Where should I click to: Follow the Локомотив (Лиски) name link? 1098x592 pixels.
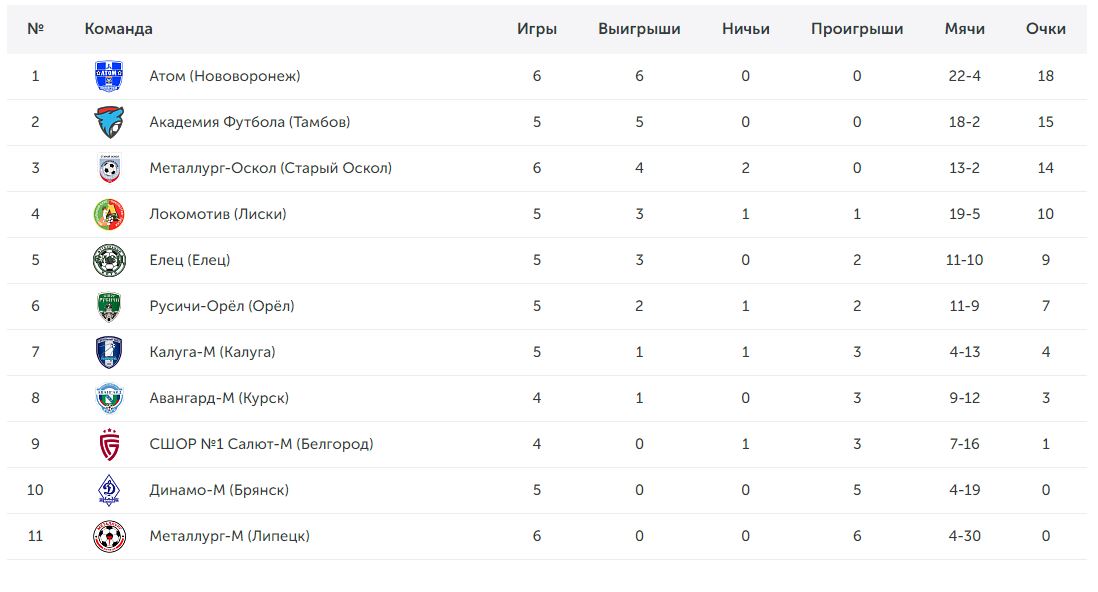pos(218,214)
